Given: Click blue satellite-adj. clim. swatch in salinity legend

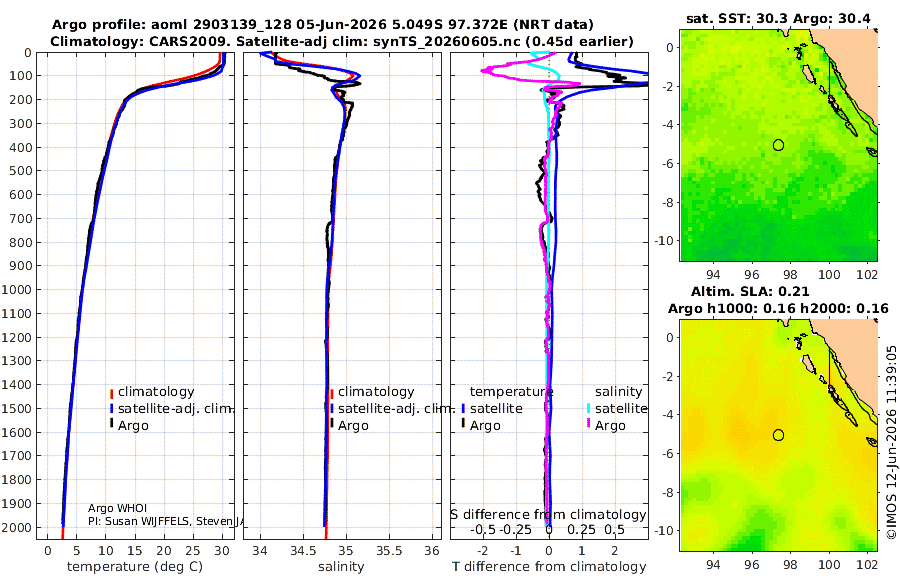Looking at the screenshot, I should (332, 409).
